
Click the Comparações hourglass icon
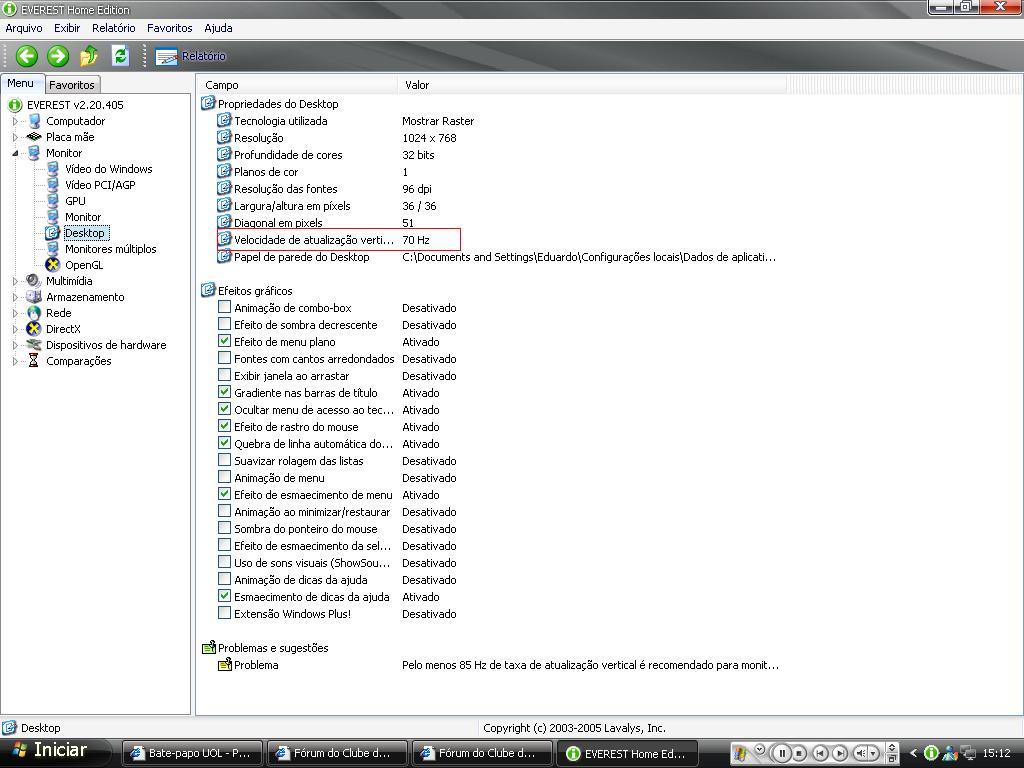point(33,361)
